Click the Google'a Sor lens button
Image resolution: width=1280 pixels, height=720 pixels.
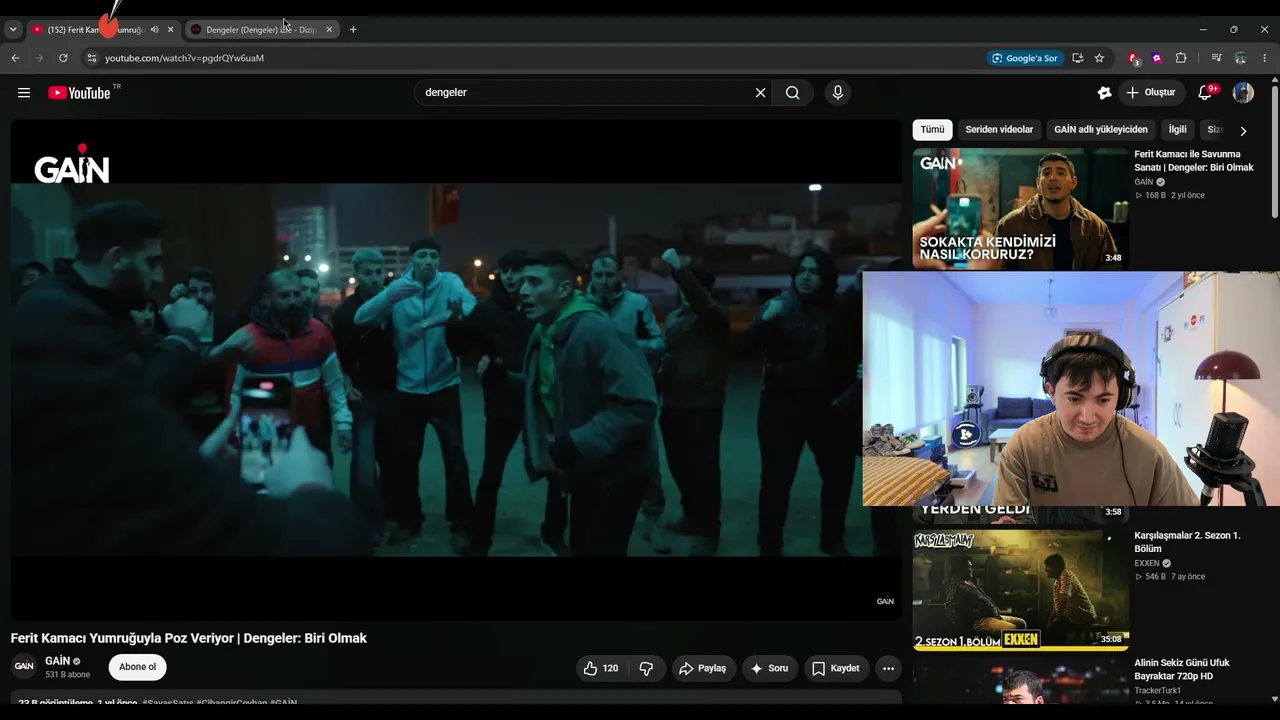(1024, 58)
